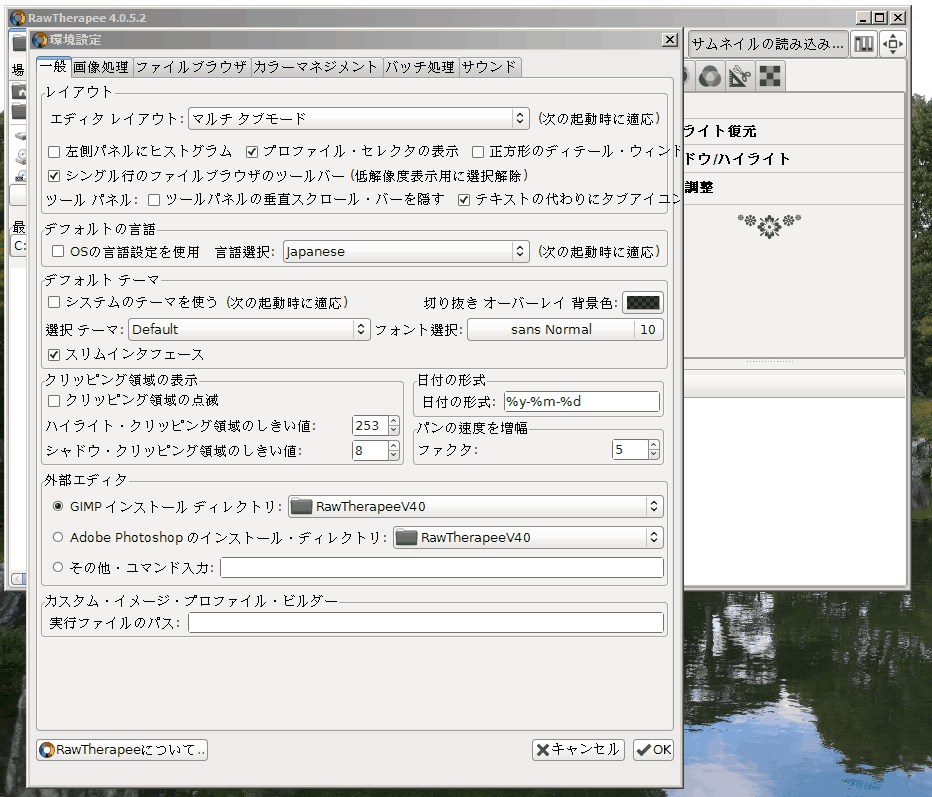
Task: Uncheck テキストの代わりにタブアイコン option
Action: click(464, 200)
